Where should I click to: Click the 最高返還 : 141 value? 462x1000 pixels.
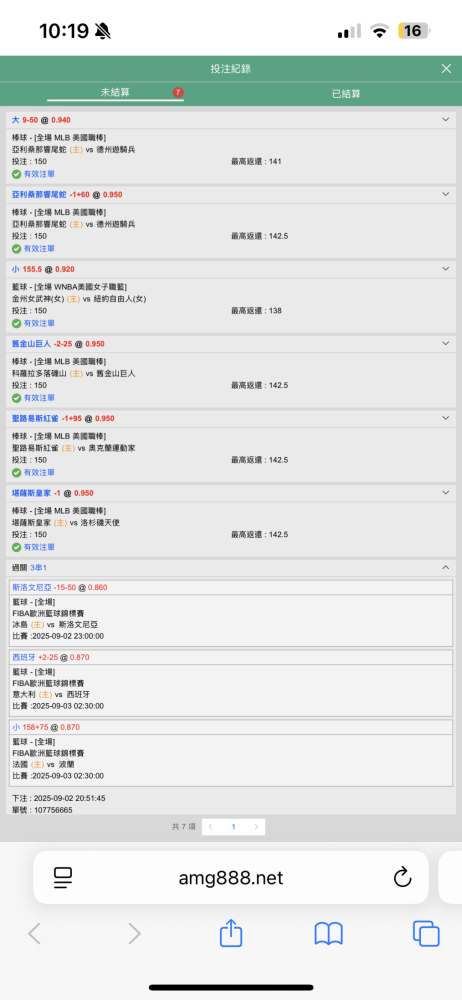(x=257, y=161)
